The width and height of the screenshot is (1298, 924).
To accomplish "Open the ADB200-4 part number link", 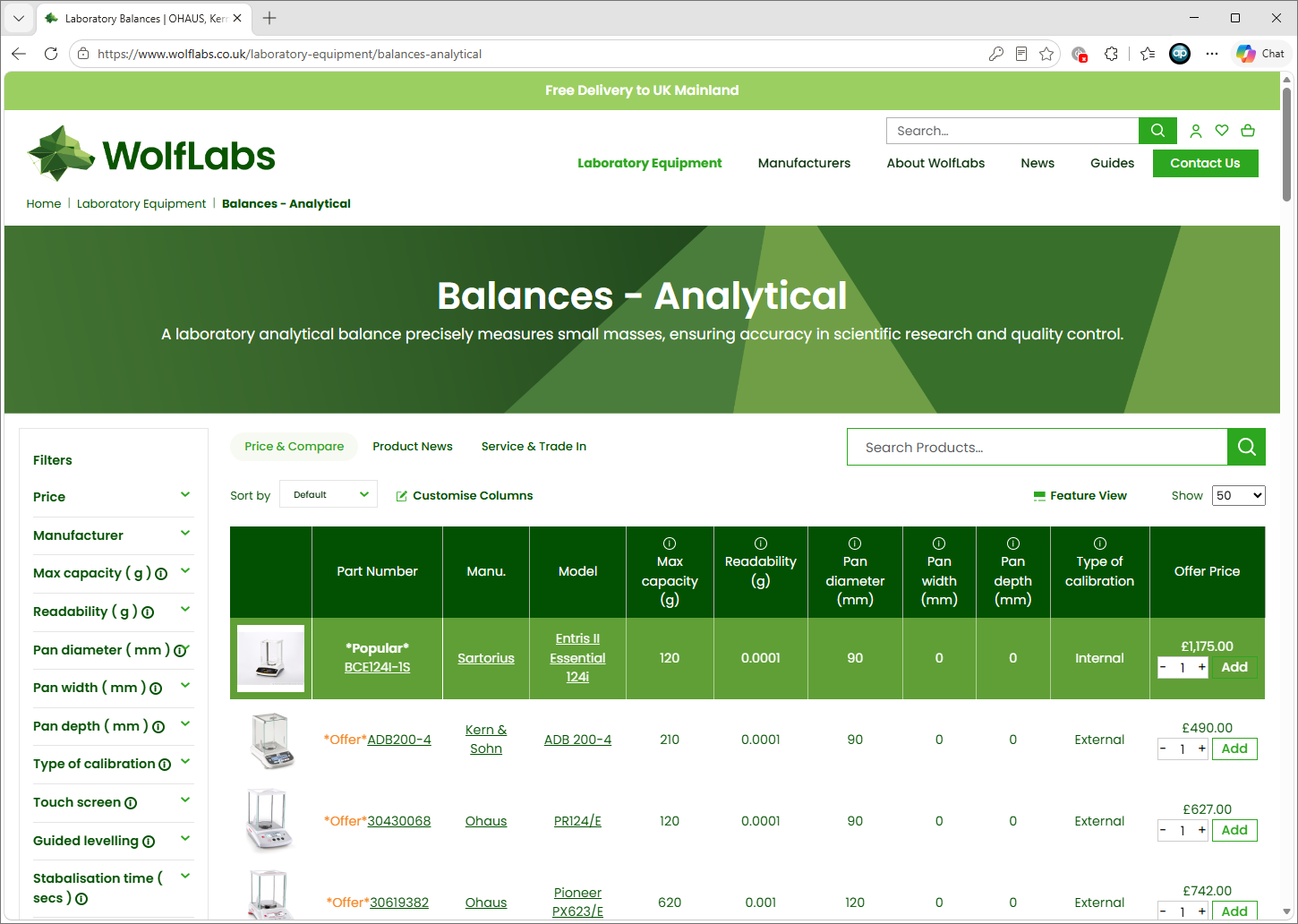I will click(399, 740).
